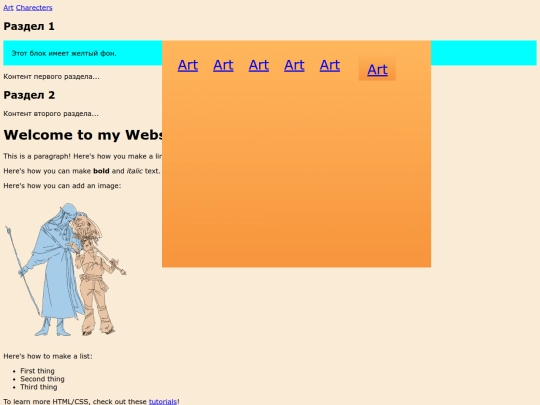The width and height of the screenshot is (540, 405).
Task: Click the 'Second thing' list item
Action: [42, 379]
